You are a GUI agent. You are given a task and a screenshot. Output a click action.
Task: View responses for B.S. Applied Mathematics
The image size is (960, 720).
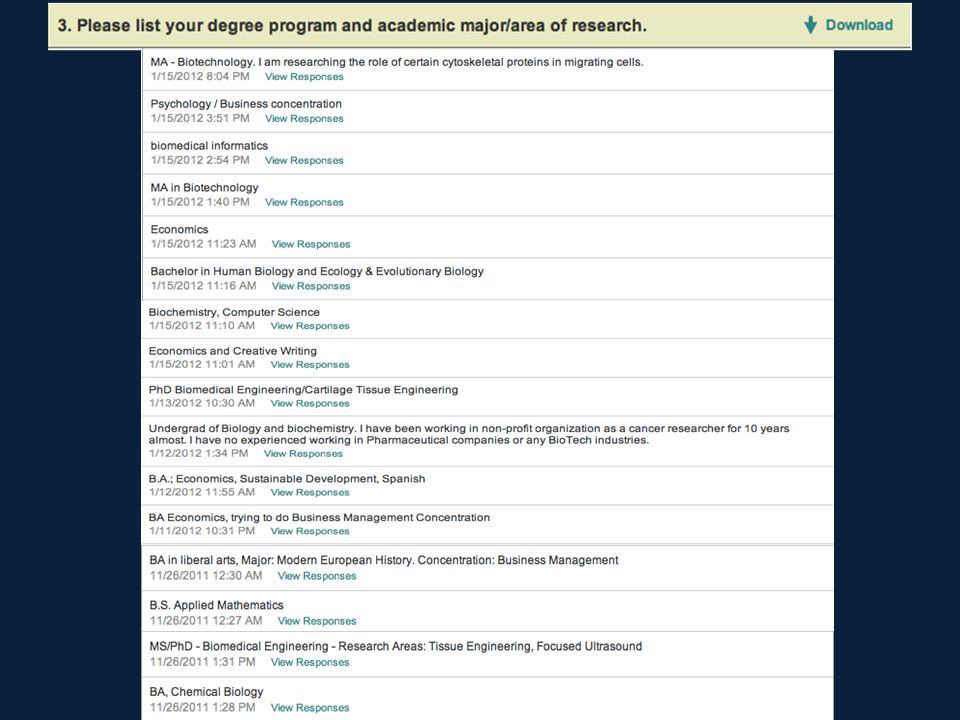coord(317,621)
